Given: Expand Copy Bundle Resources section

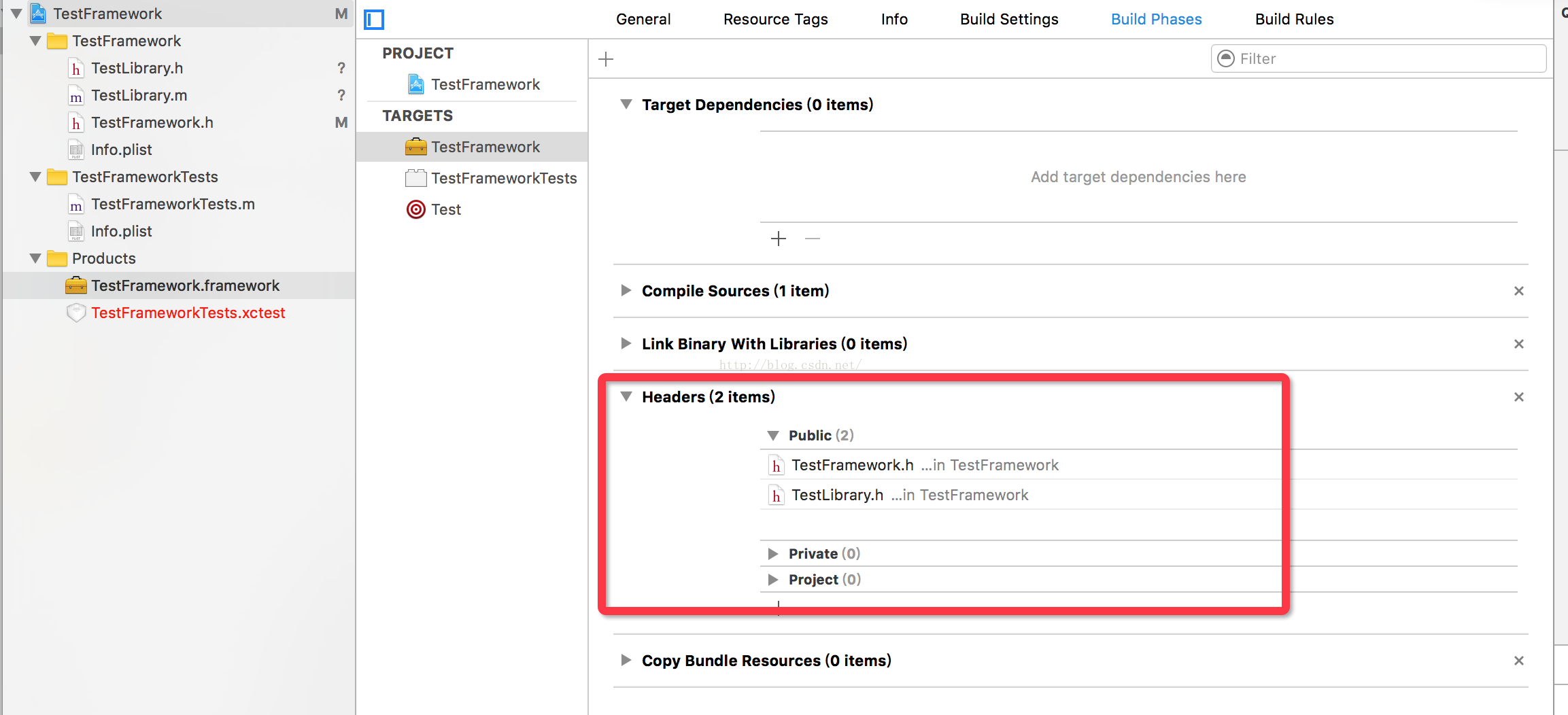Looking at the screenshot, I should (626, 660).
